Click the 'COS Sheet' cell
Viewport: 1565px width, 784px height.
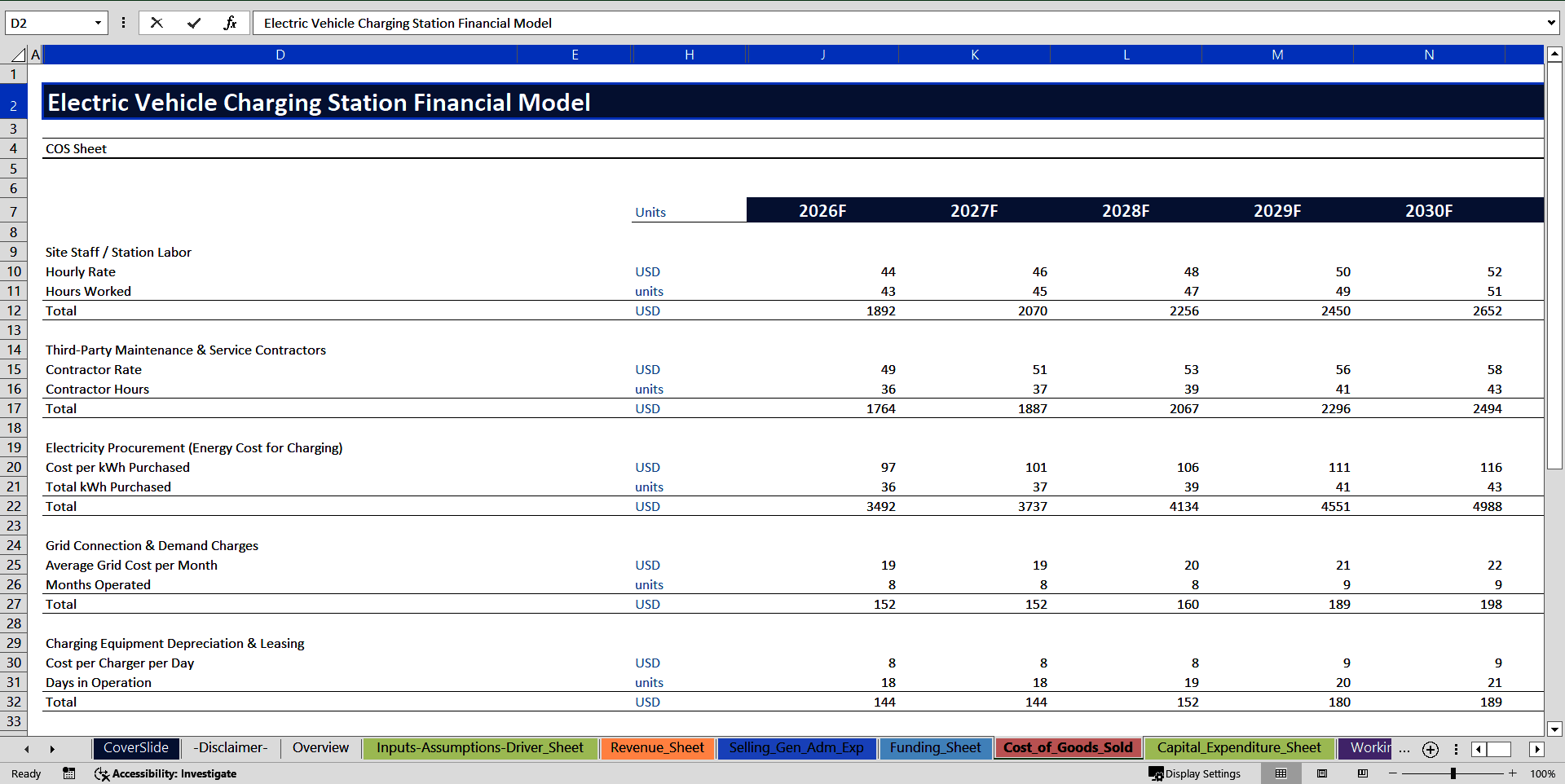click(76, 148)
